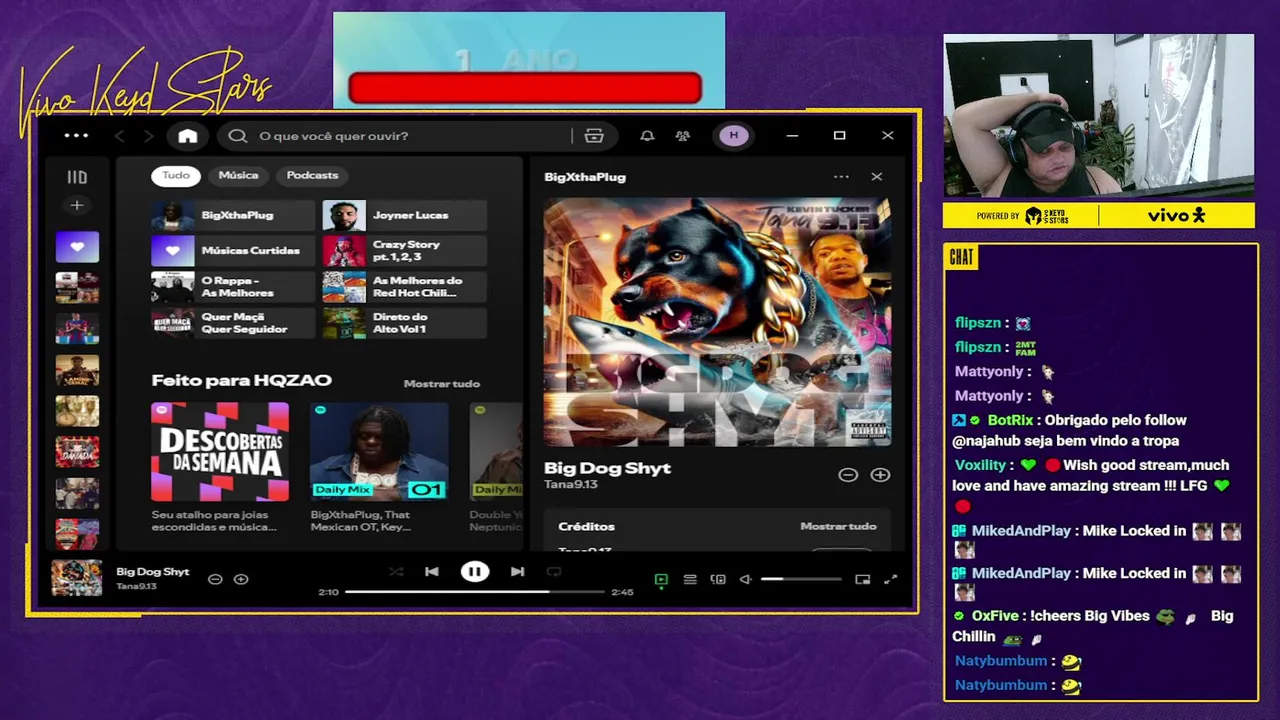The width and height of the screenshot is (1280, 720).
Task: Click username 'Voxility' in chat
Action: pos(980,465)
